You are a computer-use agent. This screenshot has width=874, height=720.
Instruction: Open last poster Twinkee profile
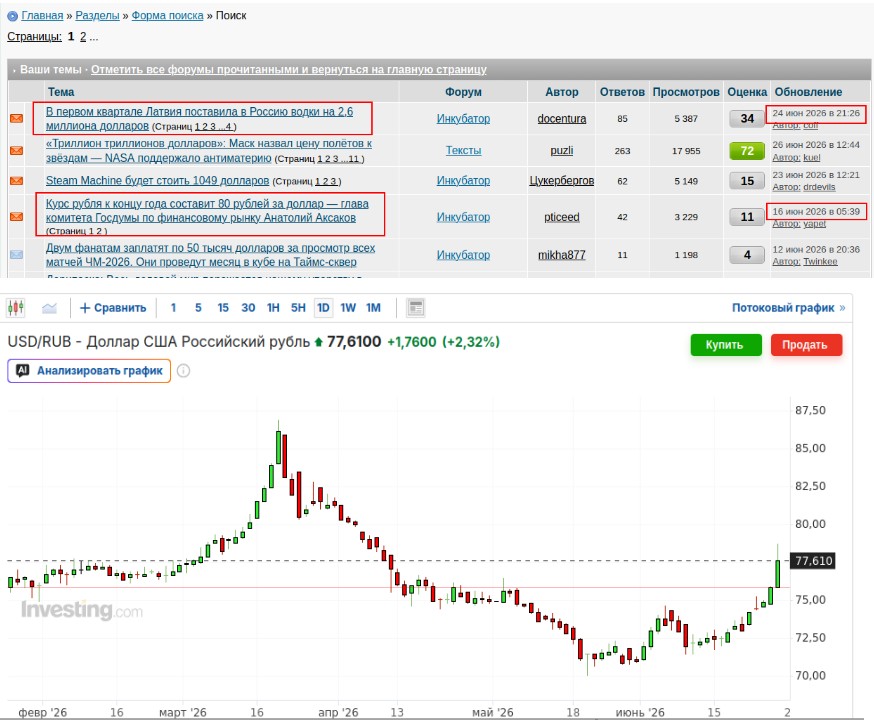(820, 261)
